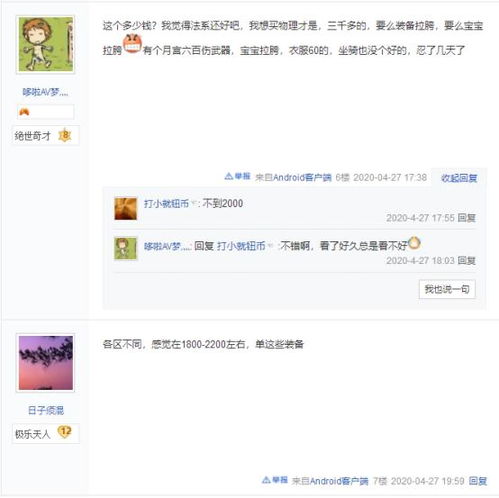Click 打小就扭币 username in first reply
Screen dimensions: 499x498
(166, 203)
